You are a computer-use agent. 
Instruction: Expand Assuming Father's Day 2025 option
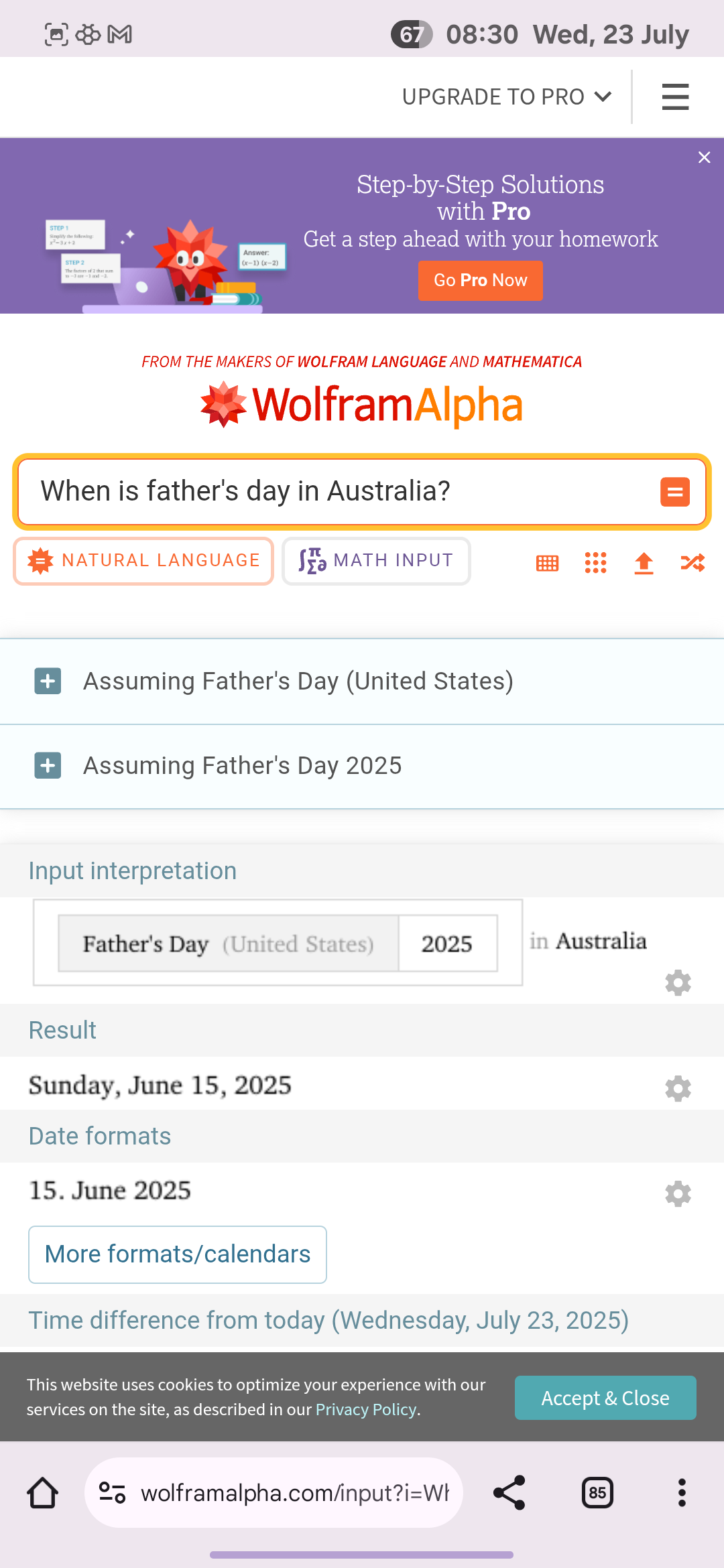(x=48, y=766)
